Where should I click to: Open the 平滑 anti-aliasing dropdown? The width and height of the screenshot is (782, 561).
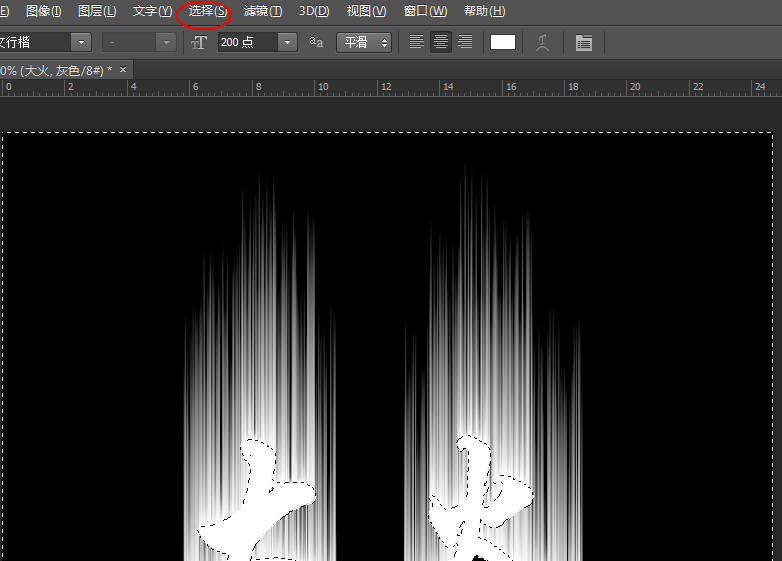pyautogui.click(x=364, y=42)
